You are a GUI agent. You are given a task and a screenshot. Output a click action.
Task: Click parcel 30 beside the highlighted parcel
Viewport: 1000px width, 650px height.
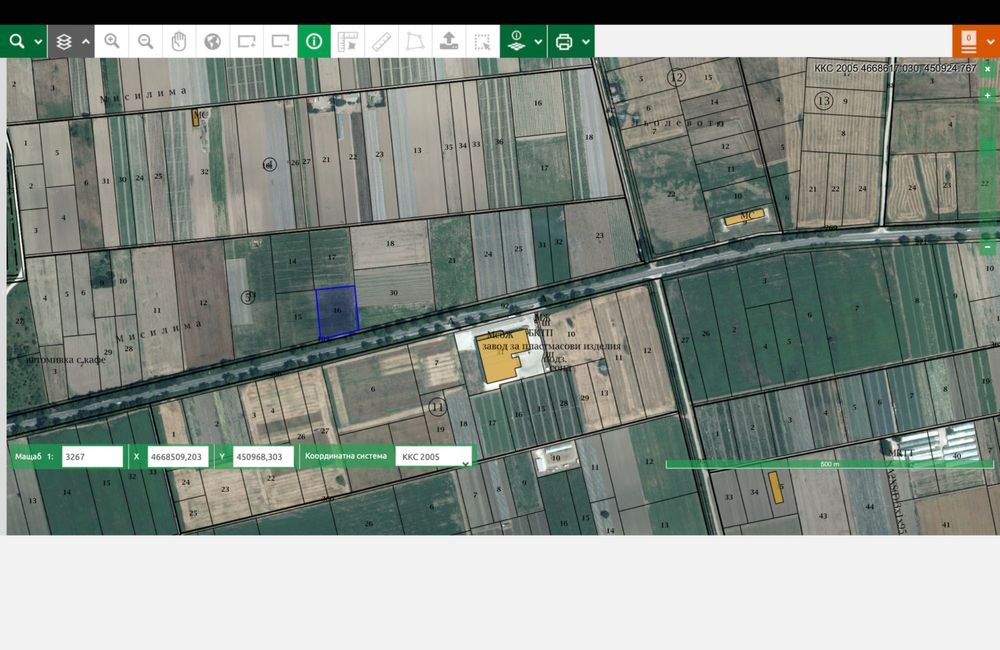[393, 292]
